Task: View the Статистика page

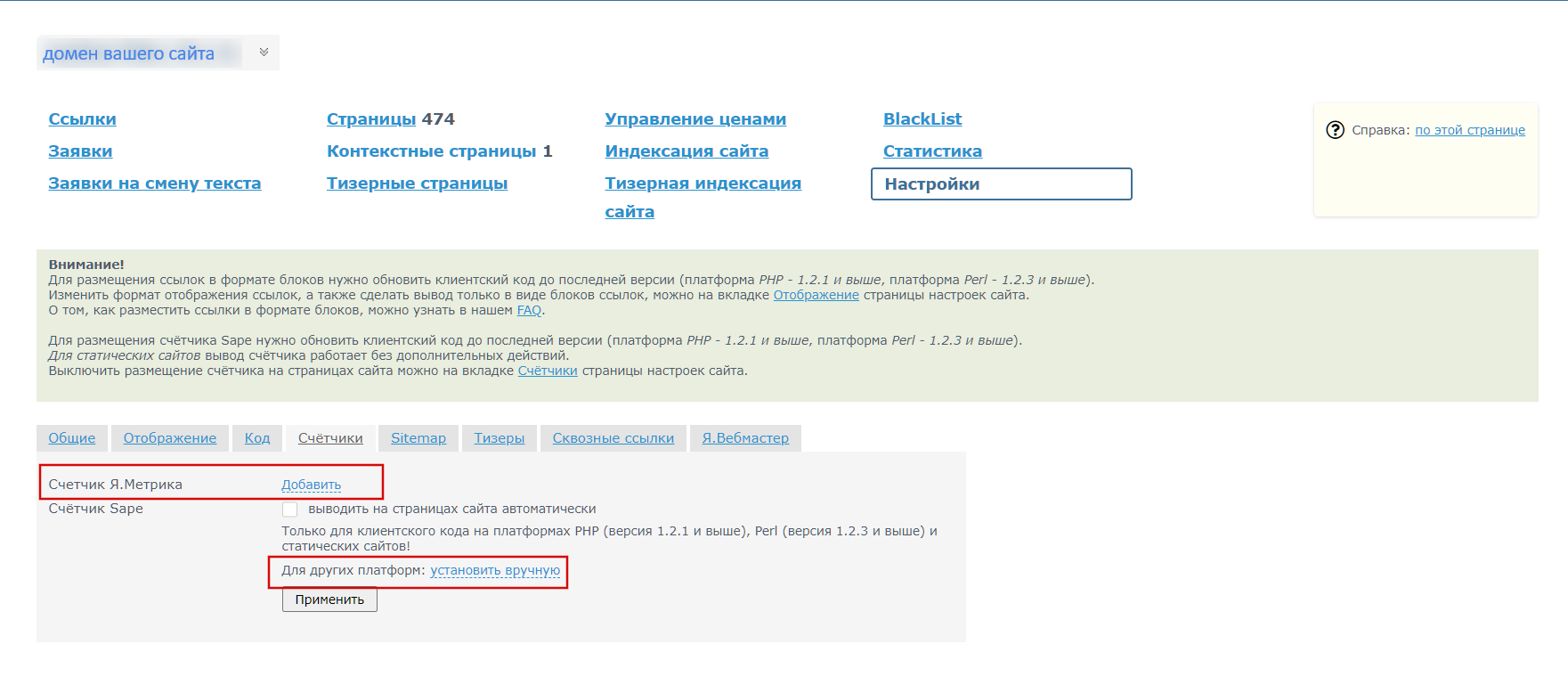Action: tap(932, 151)
